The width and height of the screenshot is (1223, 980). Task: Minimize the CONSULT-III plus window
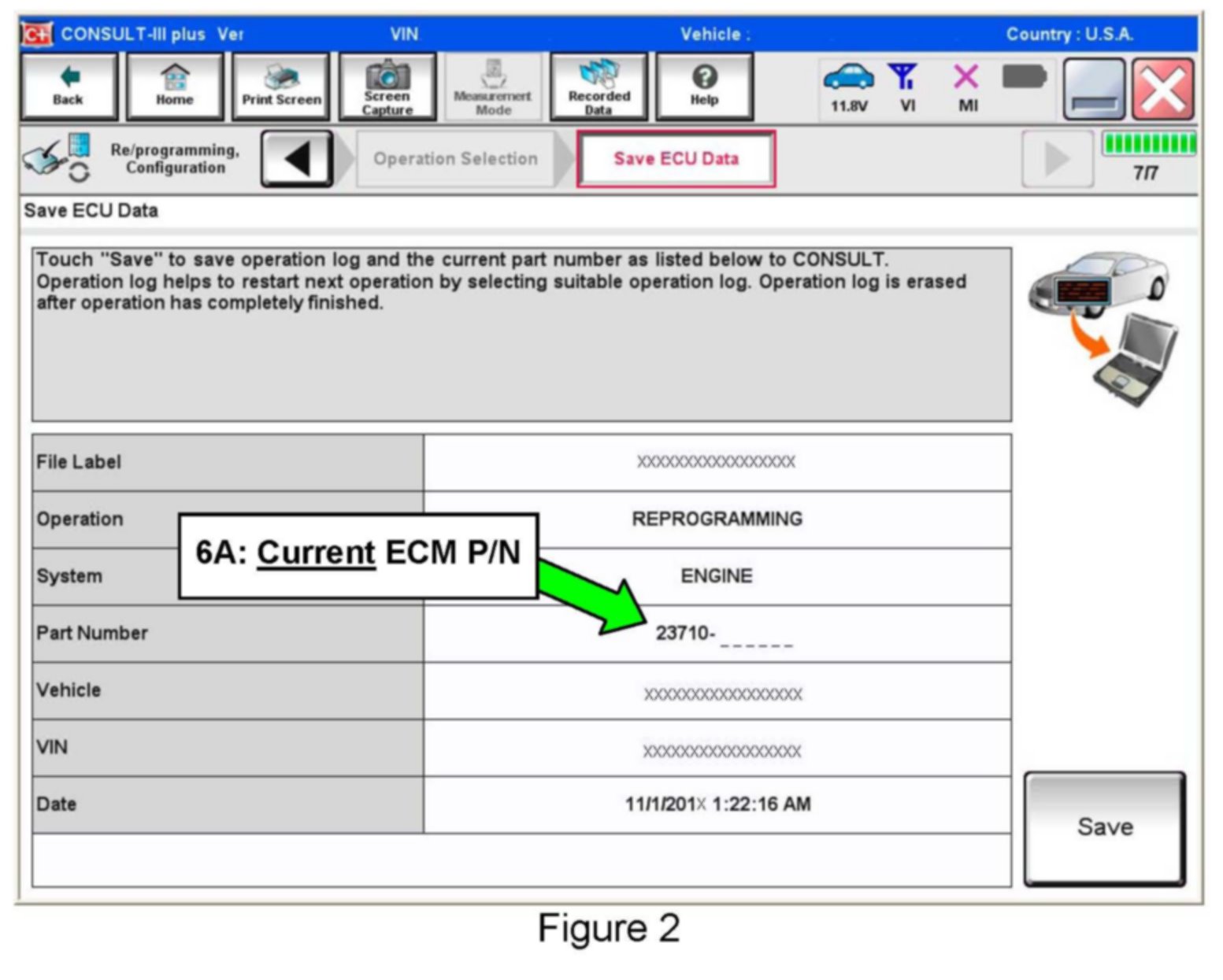1093,90
